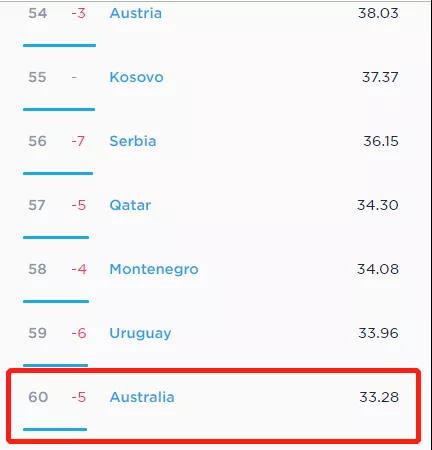
Task: Select the 33.28 speed value for Australia
Action: (379, 397)
